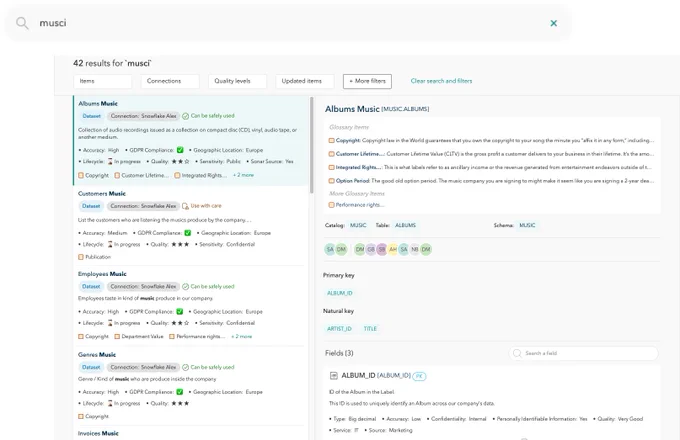
Task: Open the Albums Music result title
Action: pos(98,104)
